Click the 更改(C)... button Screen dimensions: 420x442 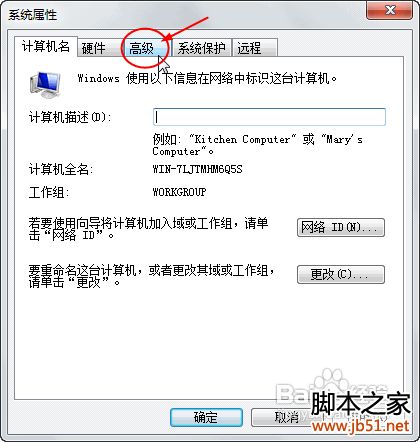pyautogui.click(x=341, y=274)
